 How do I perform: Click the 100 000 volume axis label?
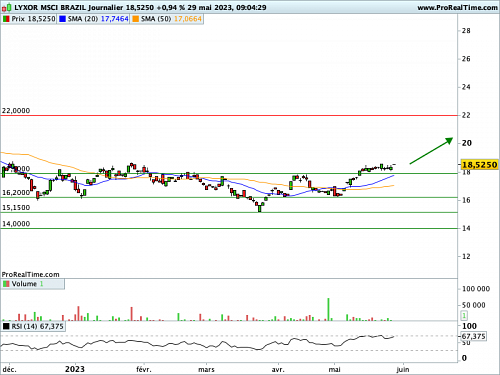coord(476,289)
